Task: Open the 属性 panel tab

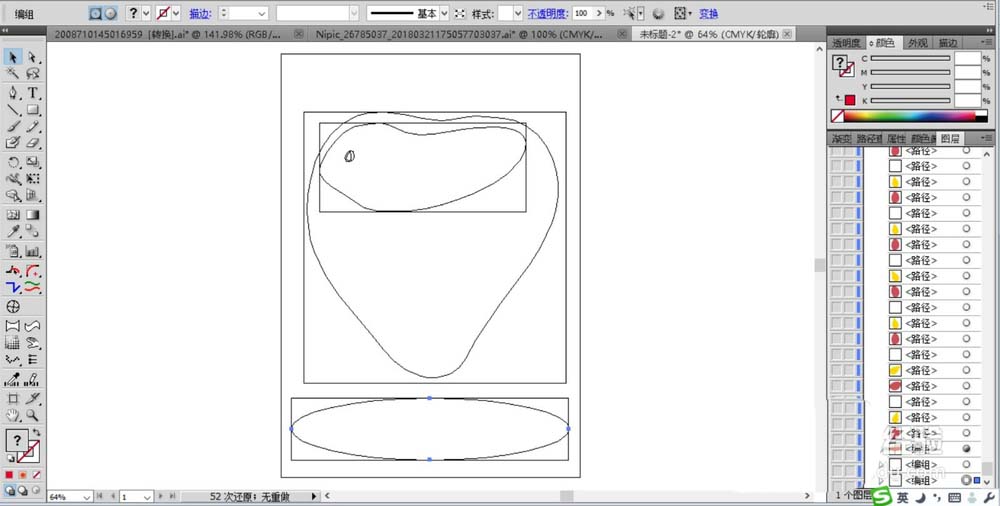Action: click(x=896, y=138)
